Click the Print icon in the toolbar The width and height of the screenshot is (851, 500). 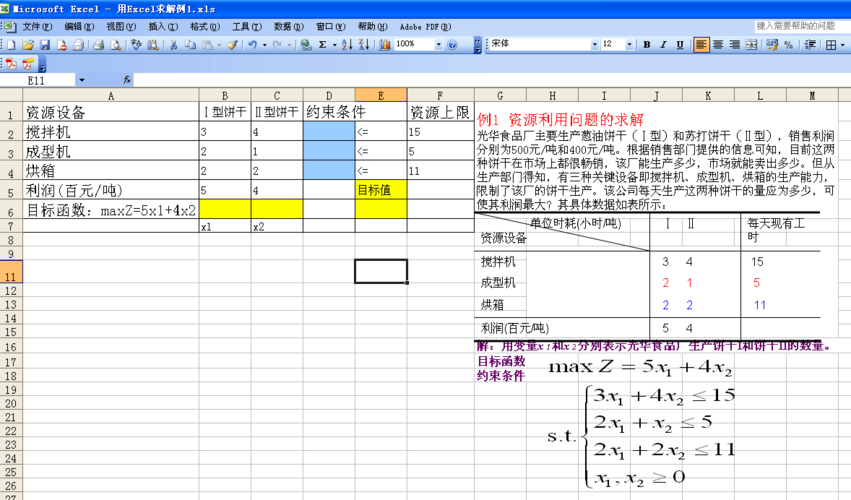98,45
